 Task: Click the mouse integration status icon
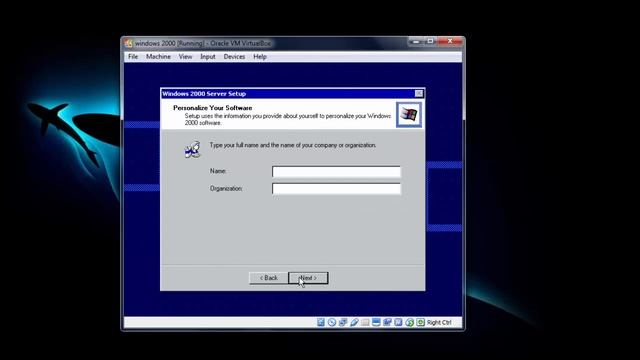click(409, 322)
